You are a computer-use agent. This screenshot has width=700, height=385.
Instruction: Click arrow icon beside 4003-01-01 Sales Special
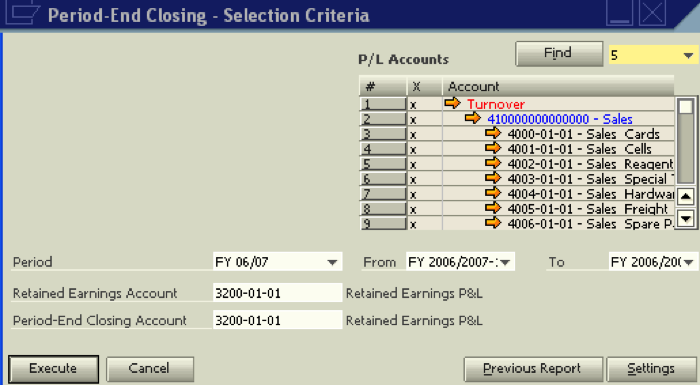[x=493, y=178]
